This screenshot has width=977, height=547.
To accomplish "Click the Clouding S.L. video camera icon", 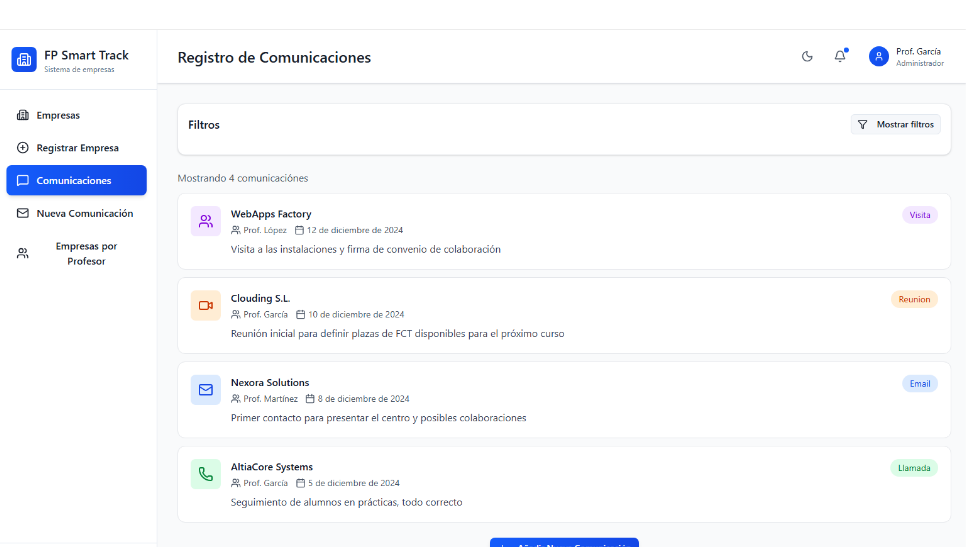I will (x=206, y=305).
